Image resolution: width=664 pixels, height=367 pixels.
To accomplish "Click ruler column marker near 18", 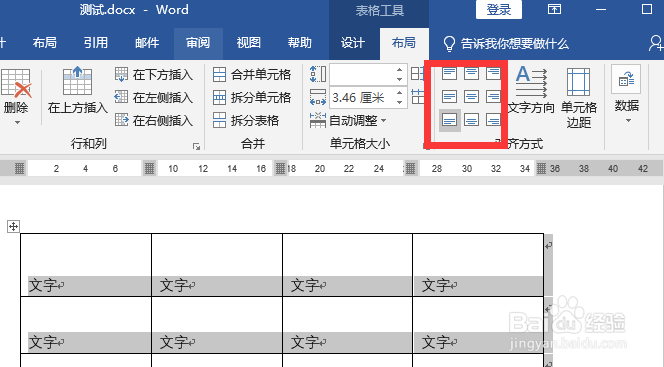I will (x=280, y=168).
